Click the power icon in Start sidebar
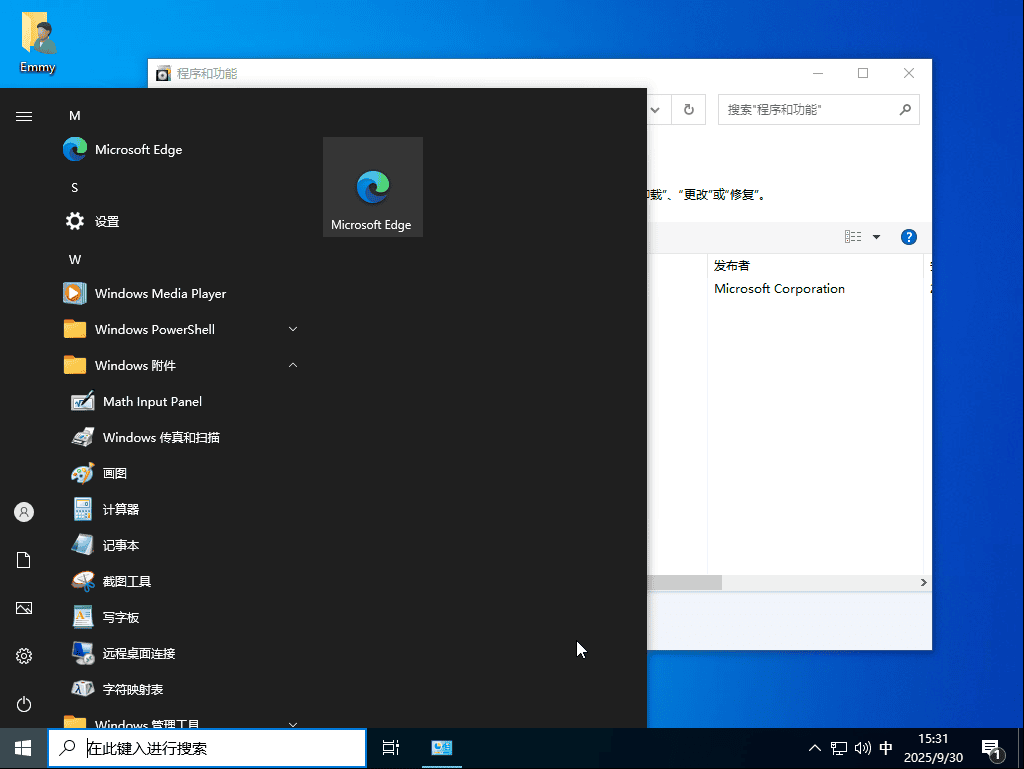The image size is (1024, 769). (x=24, y=704)
